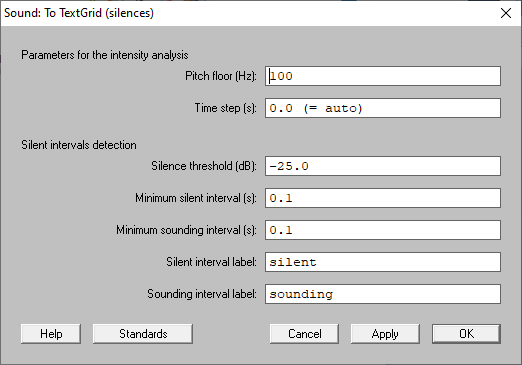Click the Pitch floor (Hz) input field
The width and height of the screenshot is (522, 365).
point(383,76)
